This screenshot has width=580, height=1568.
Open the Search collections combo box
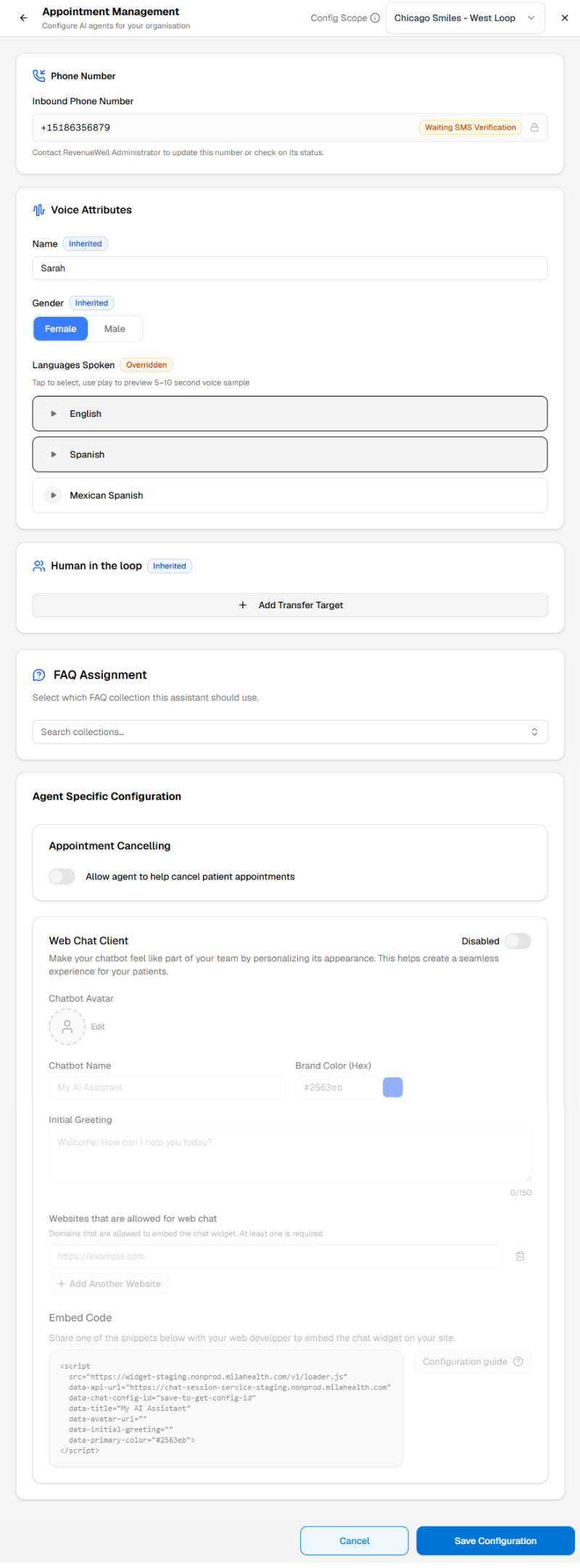[290, 732]
